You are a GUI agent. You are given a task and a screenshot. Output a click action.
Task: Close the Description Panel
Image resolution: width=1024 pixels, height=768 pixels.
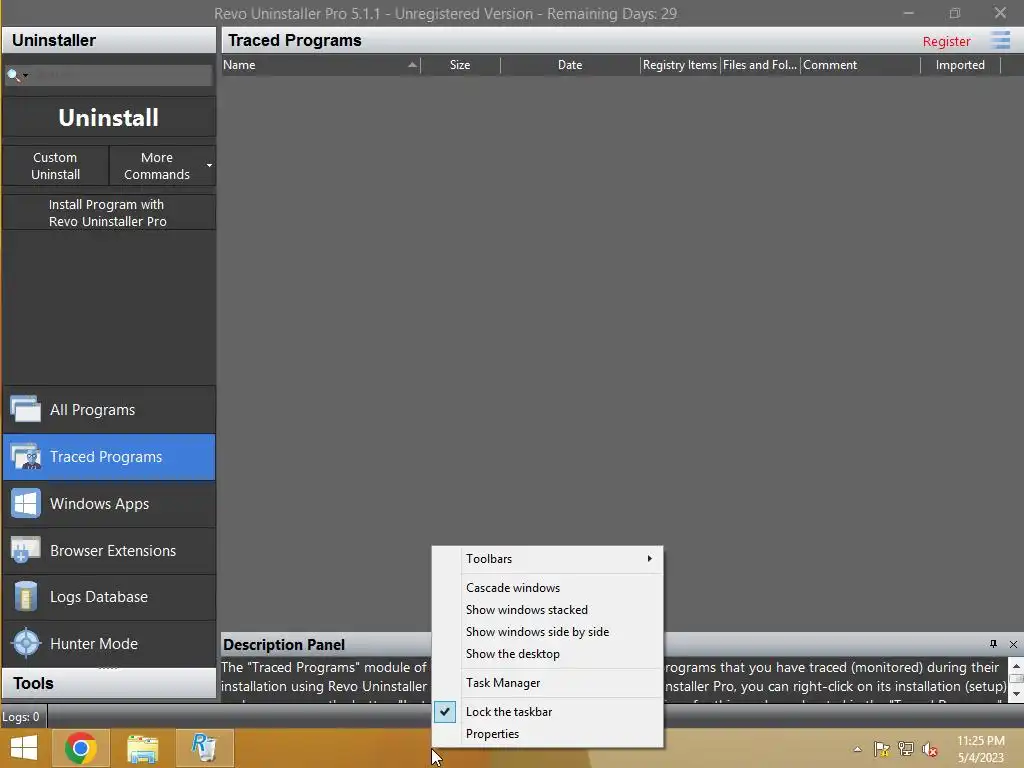(1013, 645)
